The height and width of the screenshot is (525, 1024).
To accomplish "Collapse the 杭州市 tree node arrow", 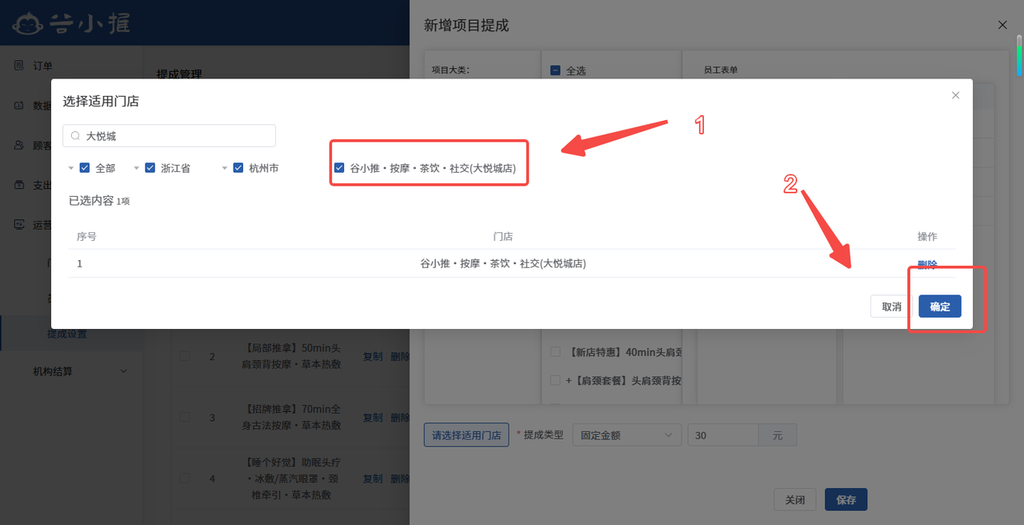I will [x=224, y=168].
